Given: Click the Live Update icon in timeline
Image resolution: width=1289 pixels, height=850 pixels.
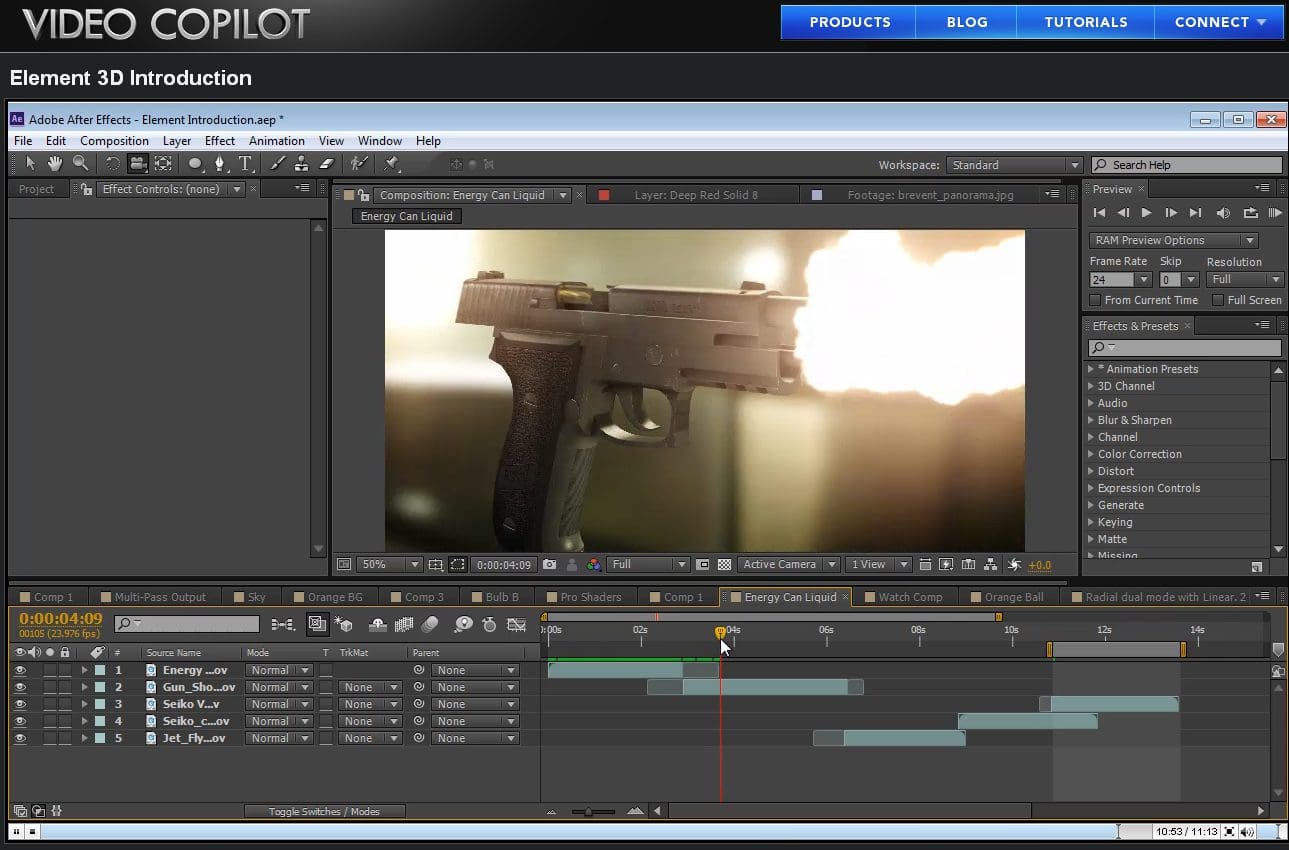Looking at the screenshot, I should click(318, 624).
